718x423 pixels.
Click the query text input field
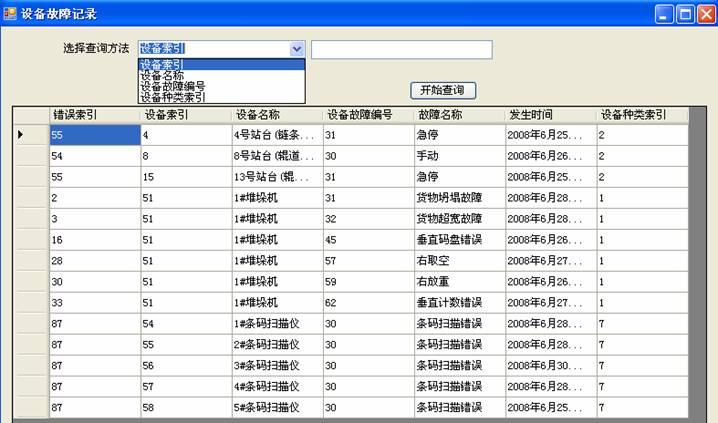(x=401, y=49)
